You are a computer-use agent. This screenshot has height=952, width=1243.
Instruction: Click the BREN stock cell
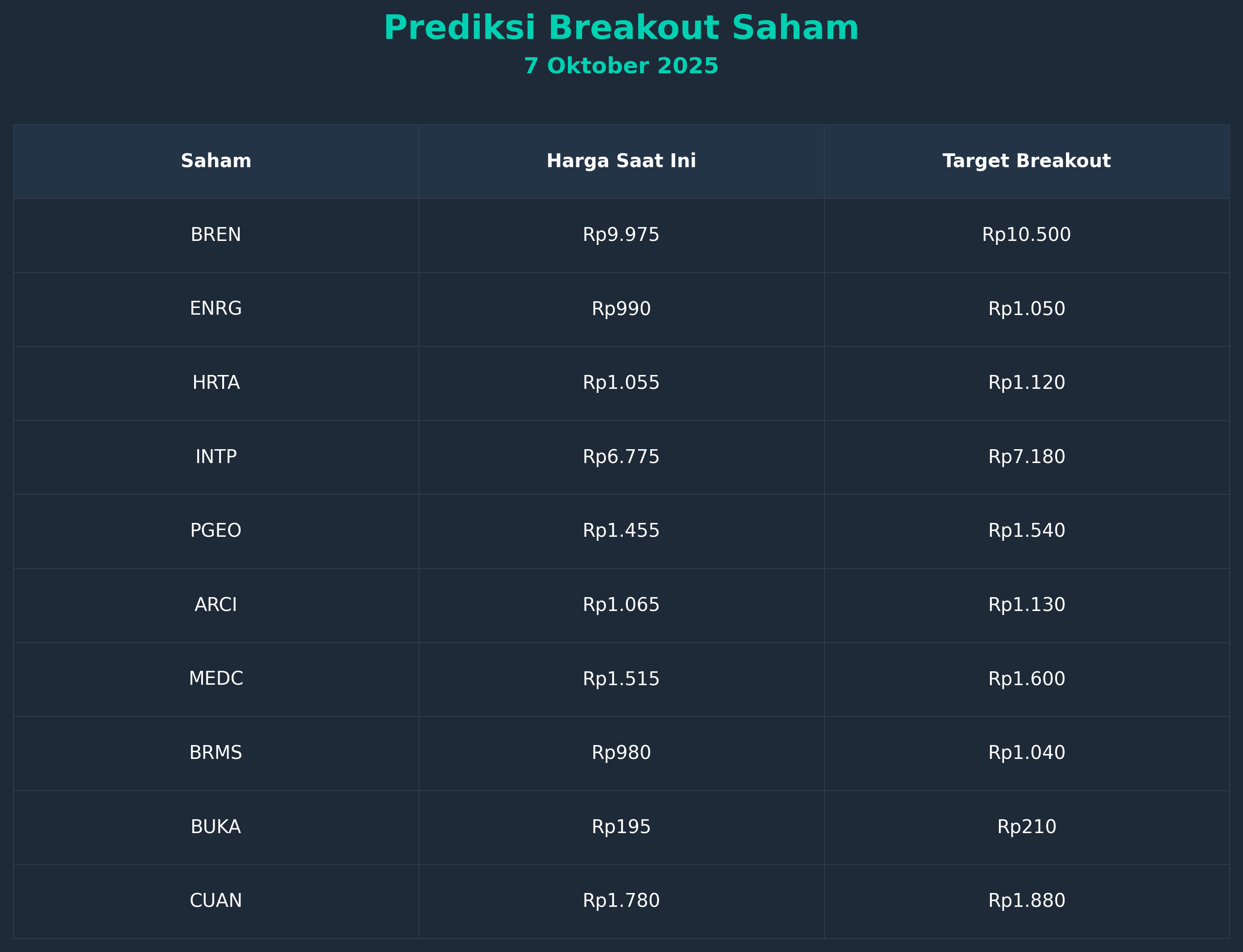pyautogui.click(x=216, y=235)
